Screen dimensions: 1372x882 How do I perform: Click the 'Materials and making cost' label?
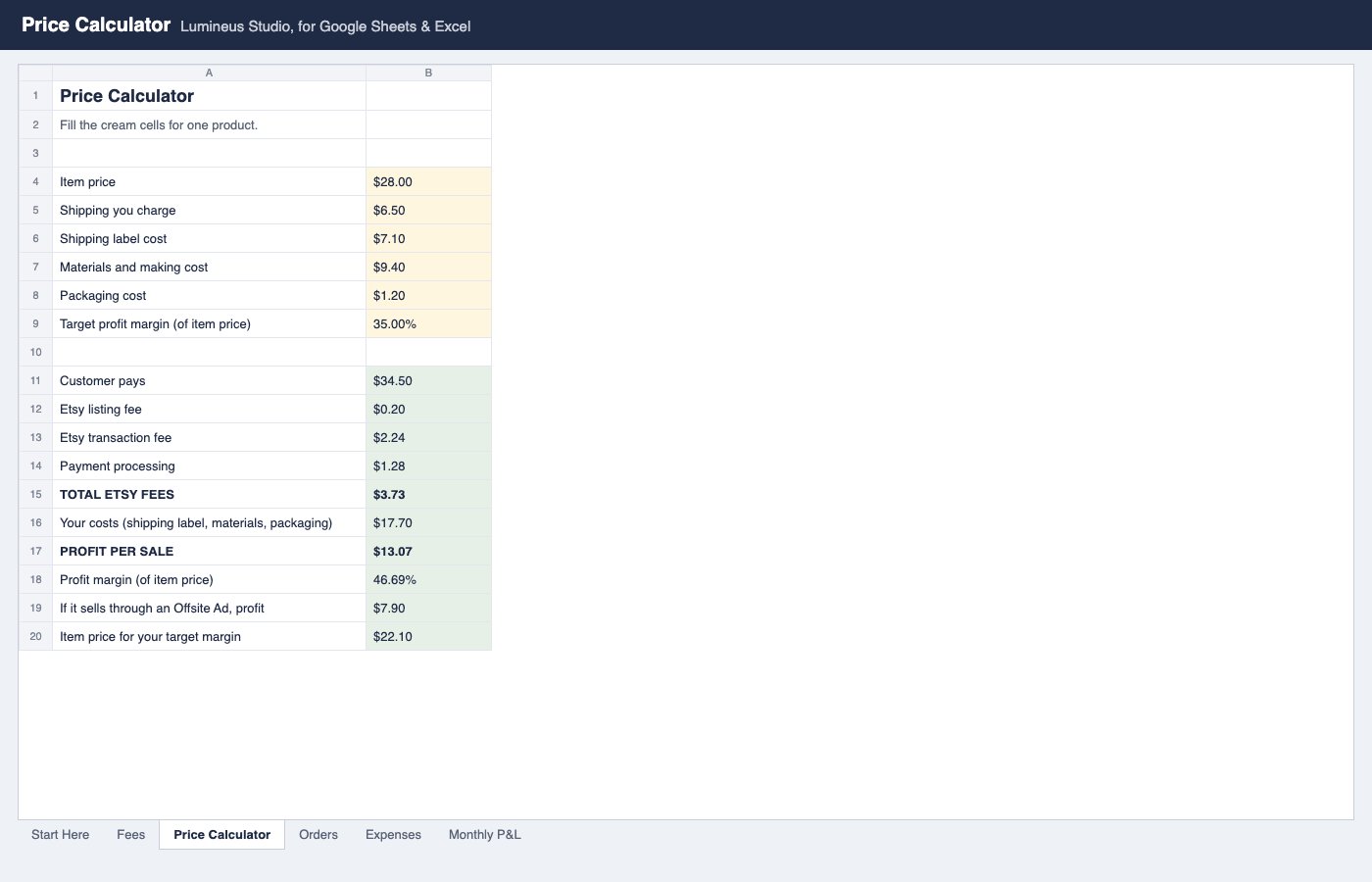click(209, 267)
